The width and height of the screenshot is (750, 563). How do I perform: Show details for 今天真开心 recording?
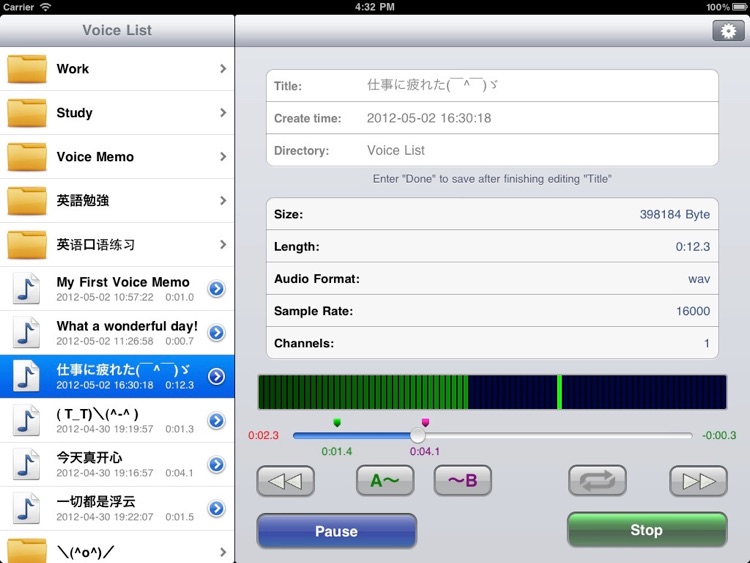(x=217, y=464)
